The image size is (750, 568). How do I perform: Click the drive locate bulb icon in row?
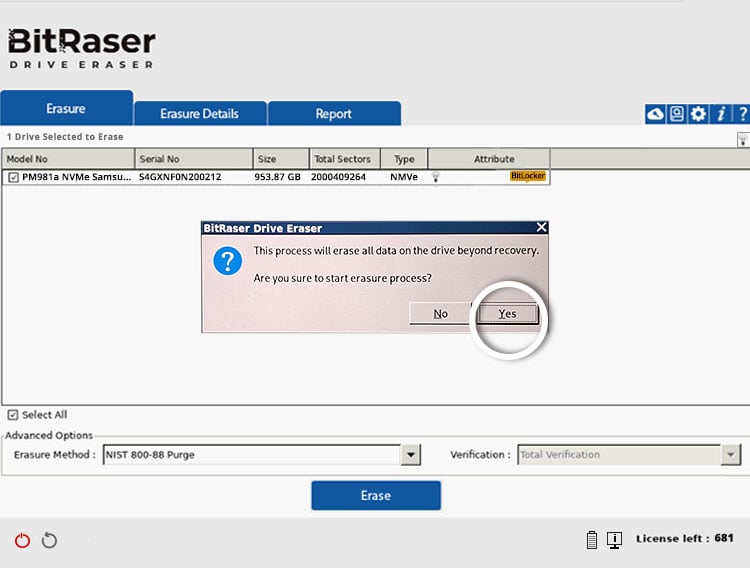[435, 177]
